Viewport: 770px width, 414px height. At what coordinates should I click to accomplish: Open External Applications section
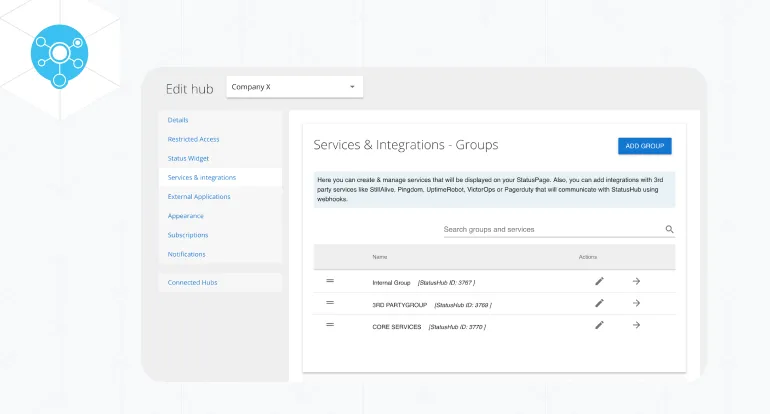[x=199, y=196]
